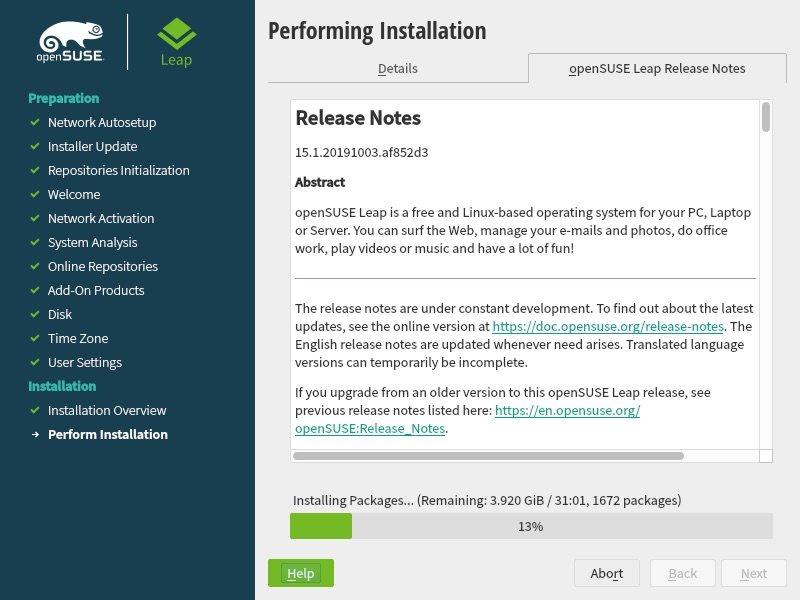Screen dimensions: 800x600
Task: Click the openSUSE chameleon logo
Action: [x=71, y=42]
